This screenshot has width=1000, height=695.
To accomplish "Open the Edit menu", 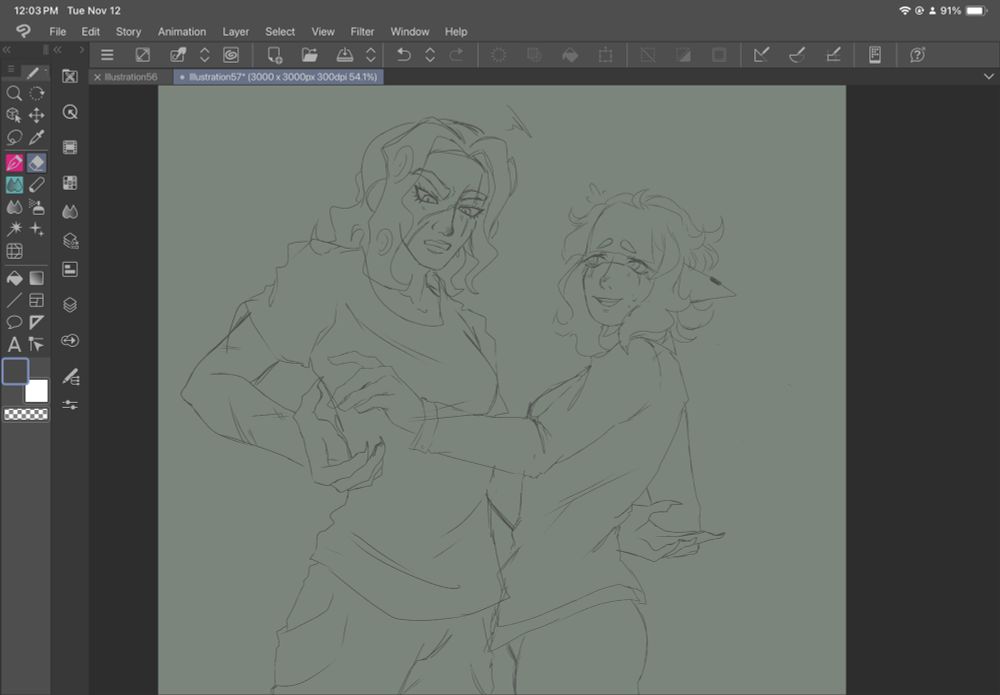I will click(91, 31).
